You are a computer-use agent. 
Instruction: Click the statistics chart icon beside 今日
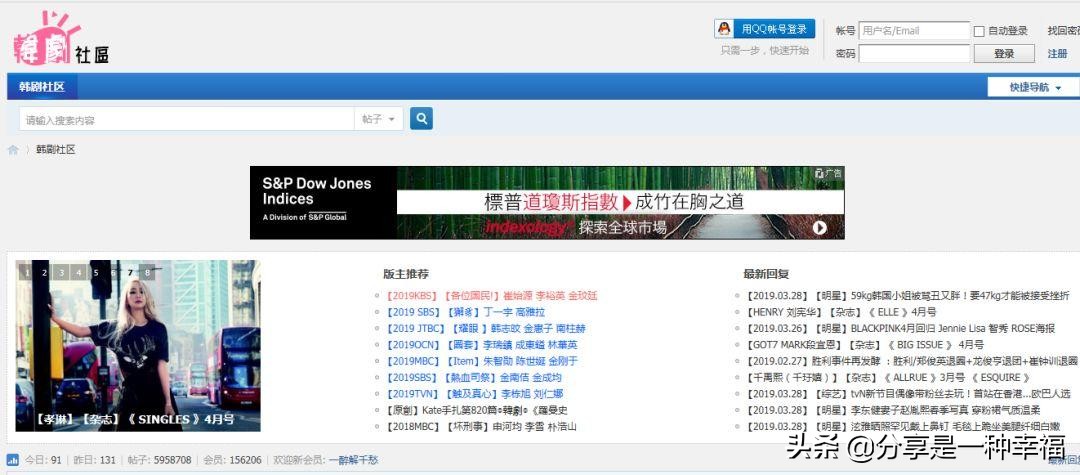pos(13,460)
